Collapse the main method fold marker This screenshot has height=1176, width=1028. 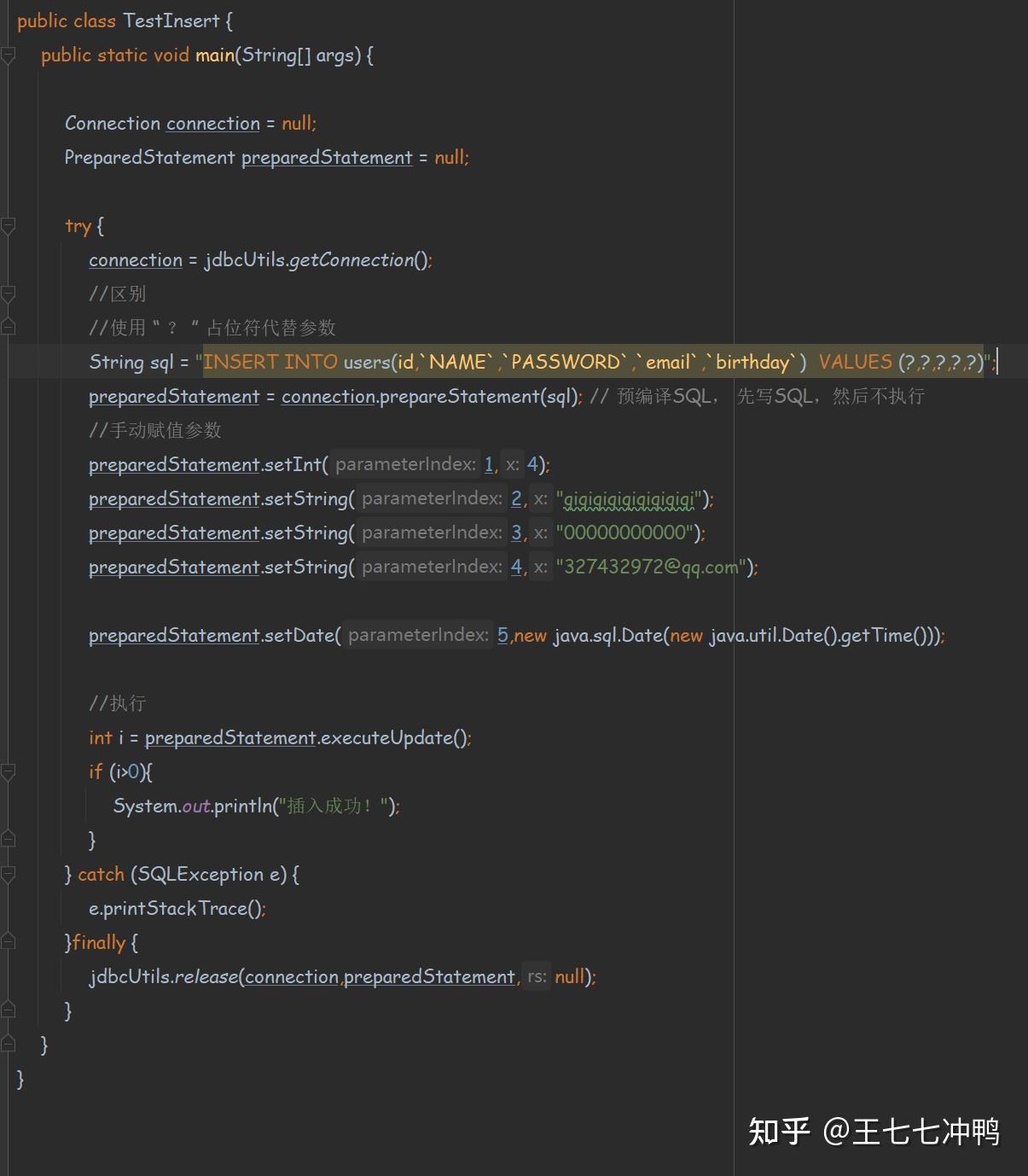tap(9, 55)
